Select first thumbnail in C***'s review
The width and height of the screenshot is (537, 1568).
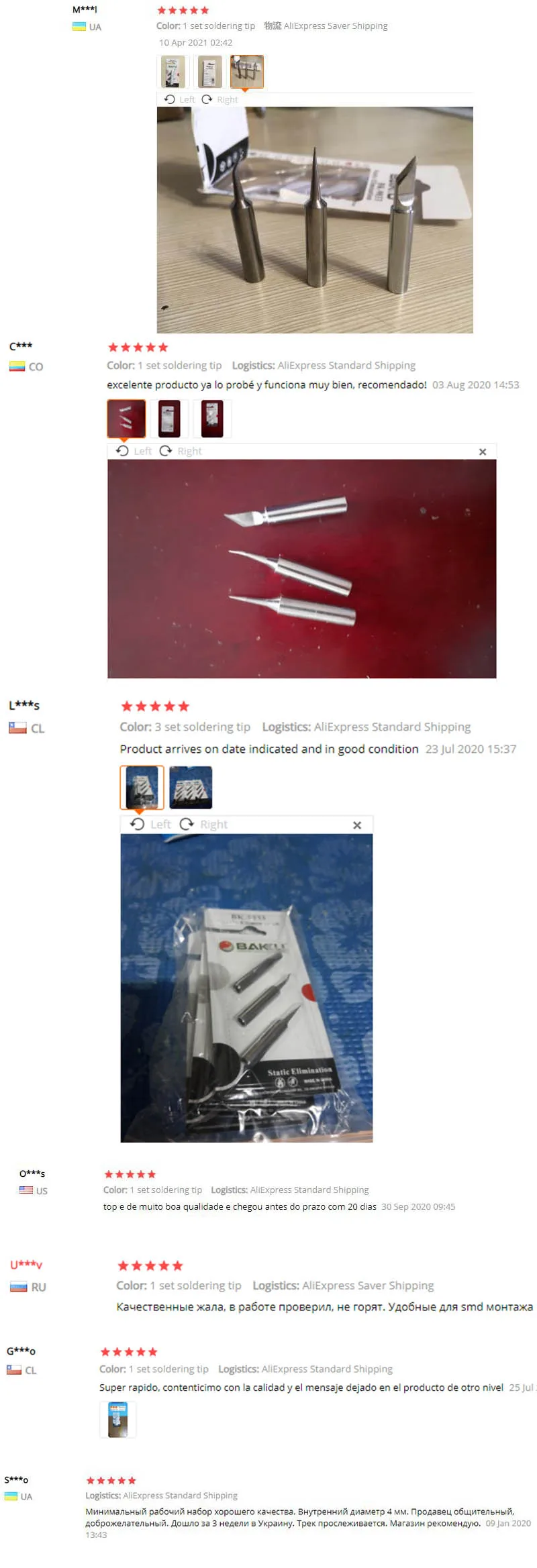(x=126, y=419)
